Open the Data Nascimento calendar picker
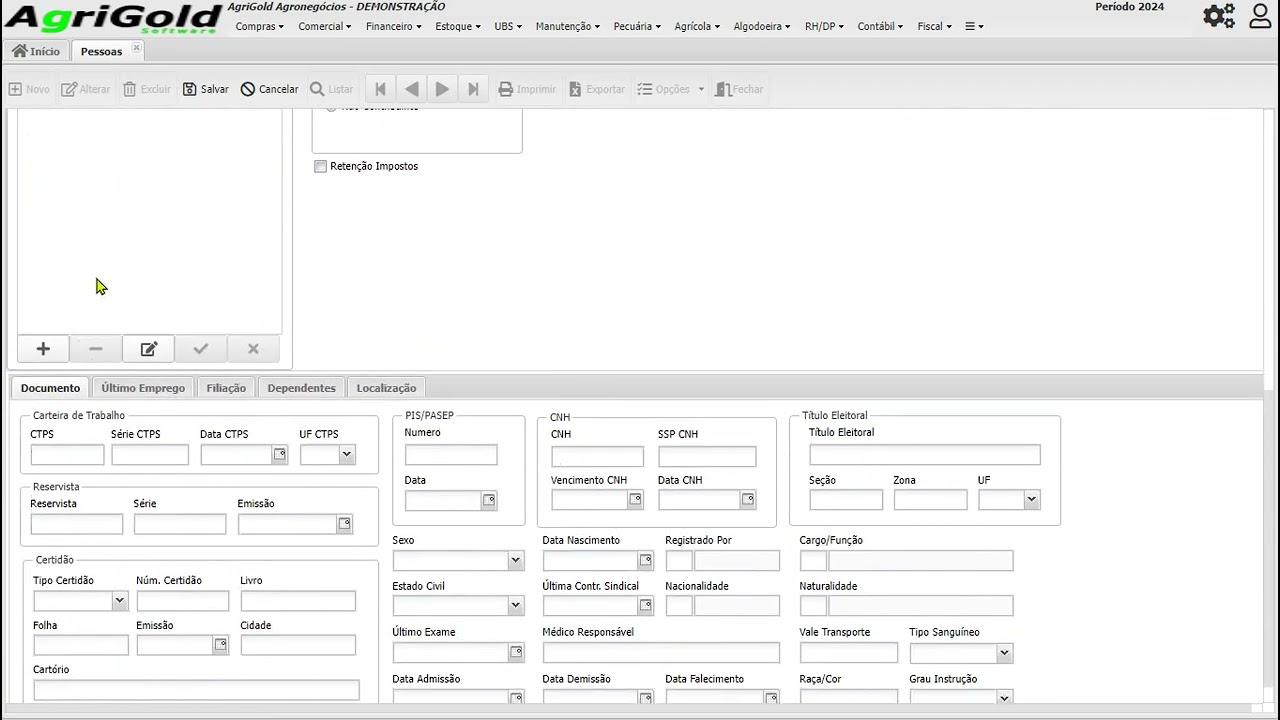Image resolution: width=1280 pixels, height=720 pixels. [645, 561]
